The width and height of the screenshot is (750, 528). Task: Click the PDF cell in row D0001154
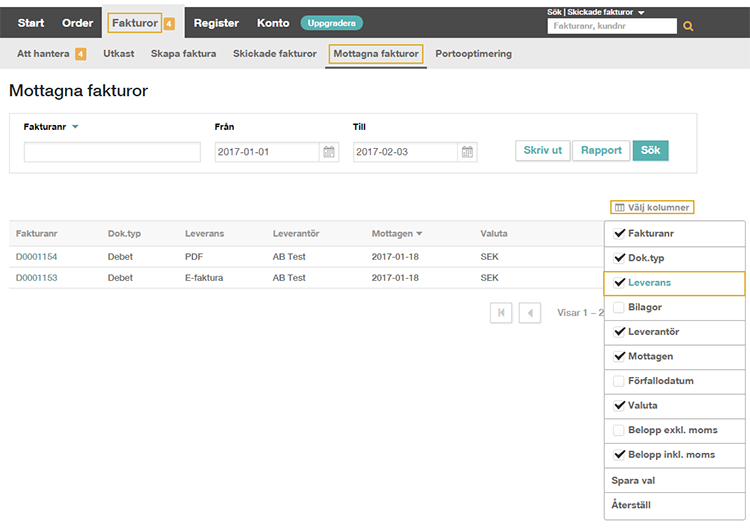coord(194,257)
